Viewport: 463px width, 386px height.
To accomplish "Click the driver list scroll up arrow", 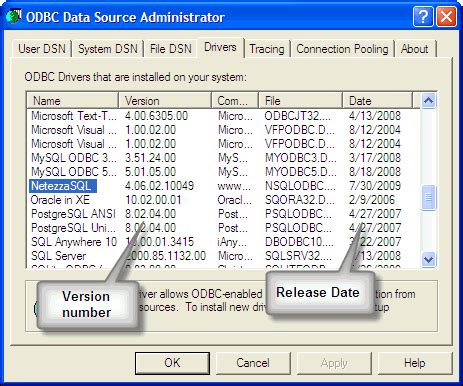I will (428, 100).
